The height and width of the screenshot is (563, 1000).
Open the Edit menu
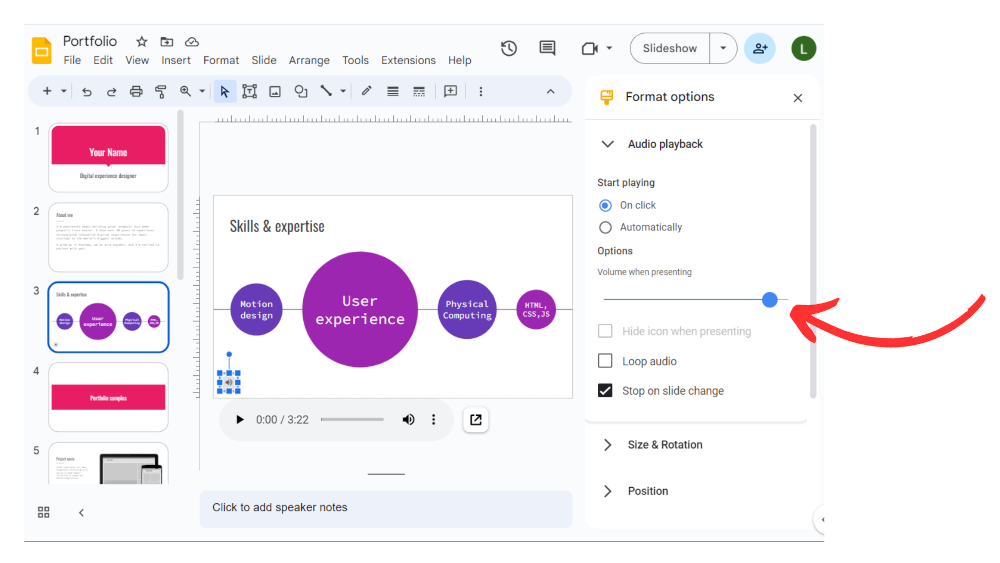coord(103,61)
